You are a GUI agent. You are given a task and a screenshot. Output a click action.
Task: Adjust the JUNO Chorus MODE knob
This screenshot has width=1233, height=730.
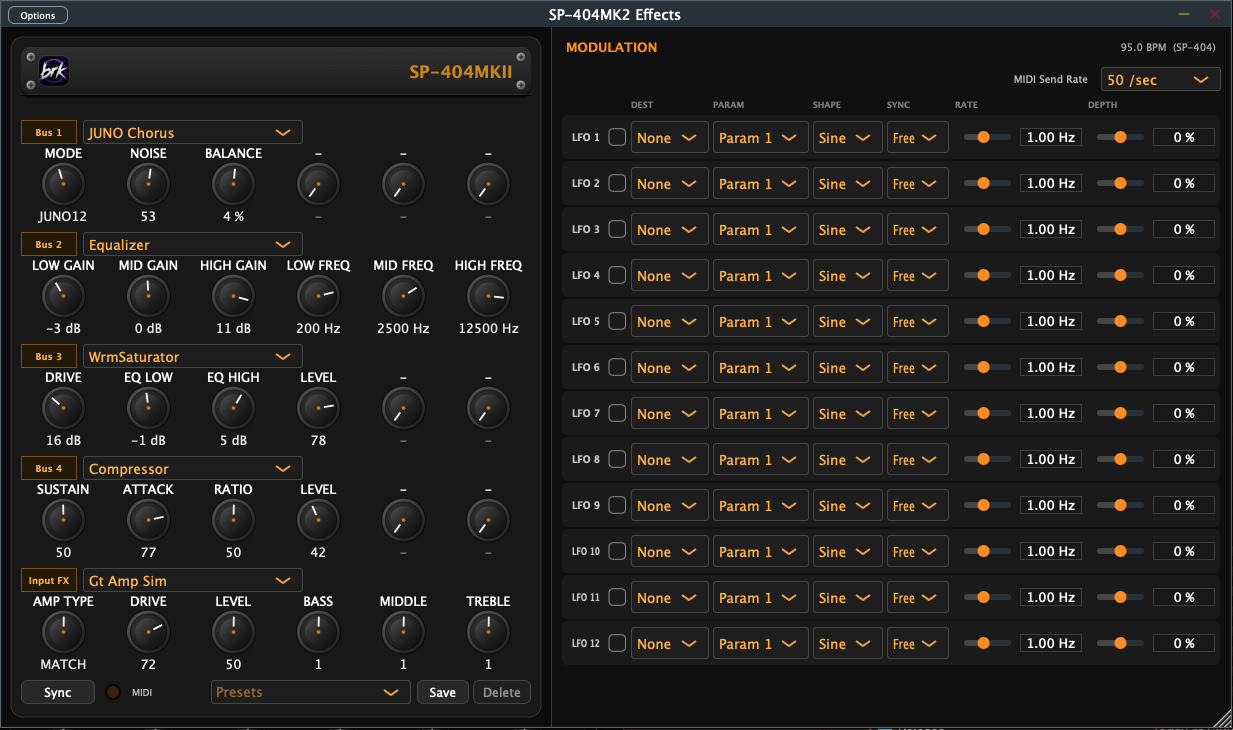click(63, 184)
